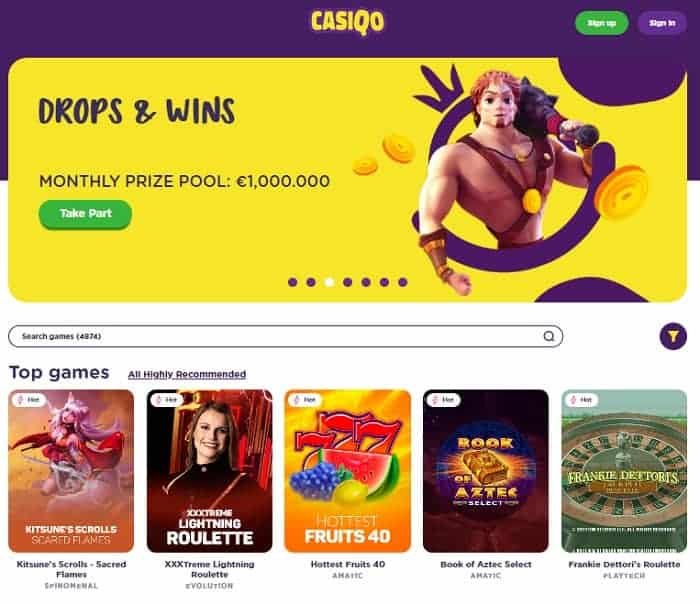700x604 pixels.
Task: Click Hot badge on Book of Aztec
Action: (443, 400)
